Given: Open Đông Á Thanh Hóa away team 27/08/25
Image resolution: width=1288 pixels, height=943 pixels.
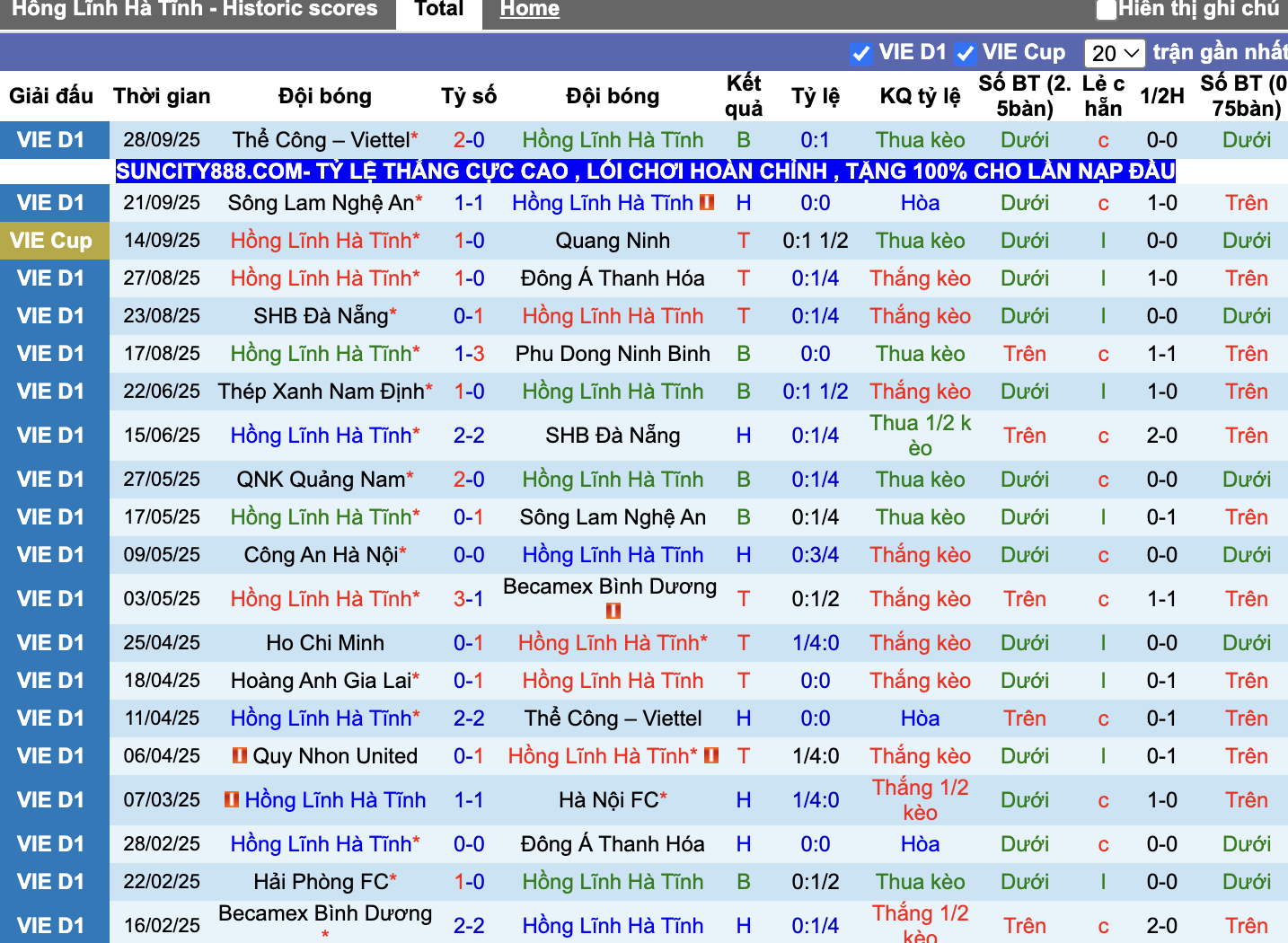Looking at the screenshot, I should click(613, 278).
